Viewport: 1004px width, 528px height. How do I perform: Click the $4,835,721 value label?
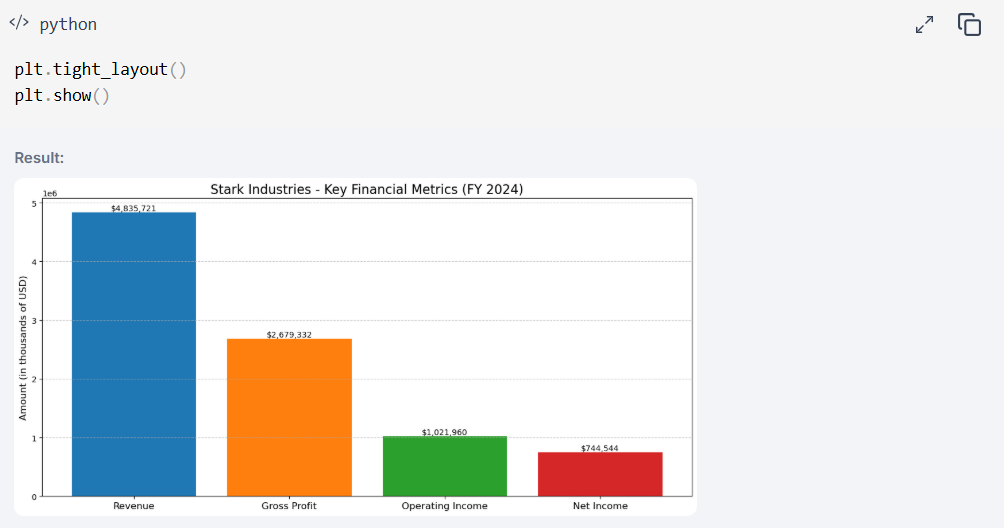134,208
